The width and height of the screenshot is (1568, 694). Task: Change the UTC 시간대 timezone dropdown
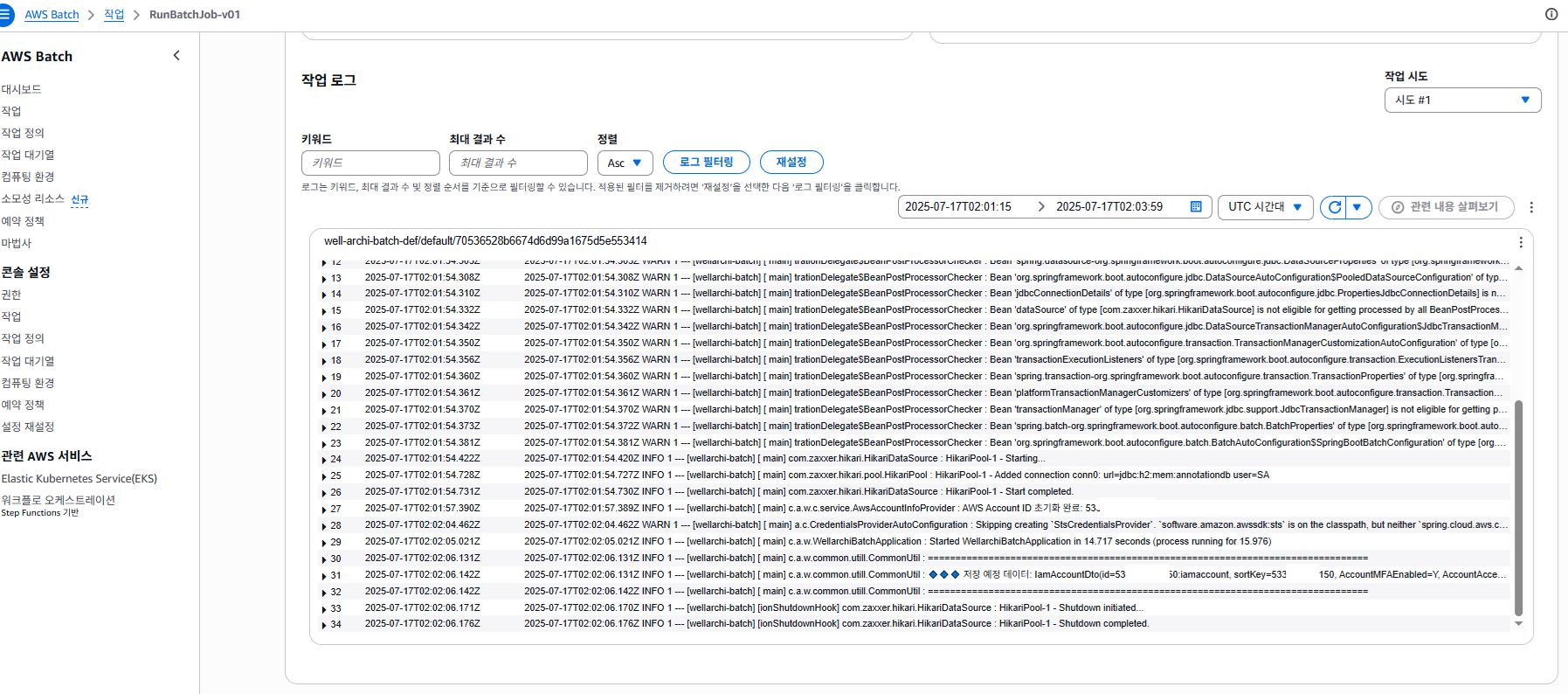[x=1264, y=207]
